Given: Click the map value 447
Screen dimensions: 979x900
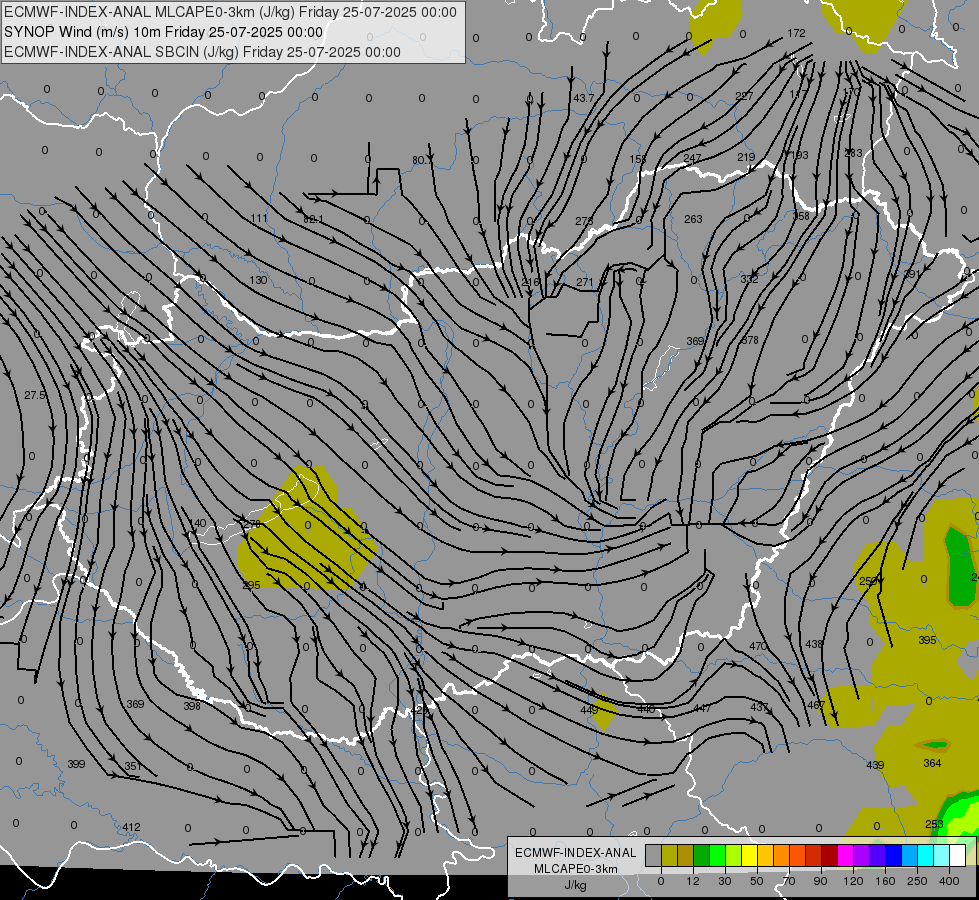Looking at the screenshot, I should pyautogui.click(x=702, y=708).
